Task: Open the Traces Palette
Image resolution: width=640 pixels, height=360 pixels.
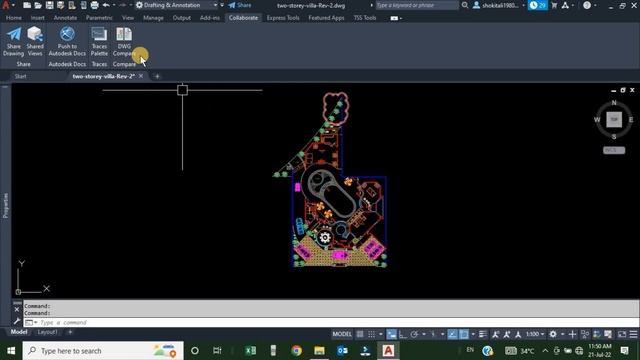Action: (x=99, y=41)
